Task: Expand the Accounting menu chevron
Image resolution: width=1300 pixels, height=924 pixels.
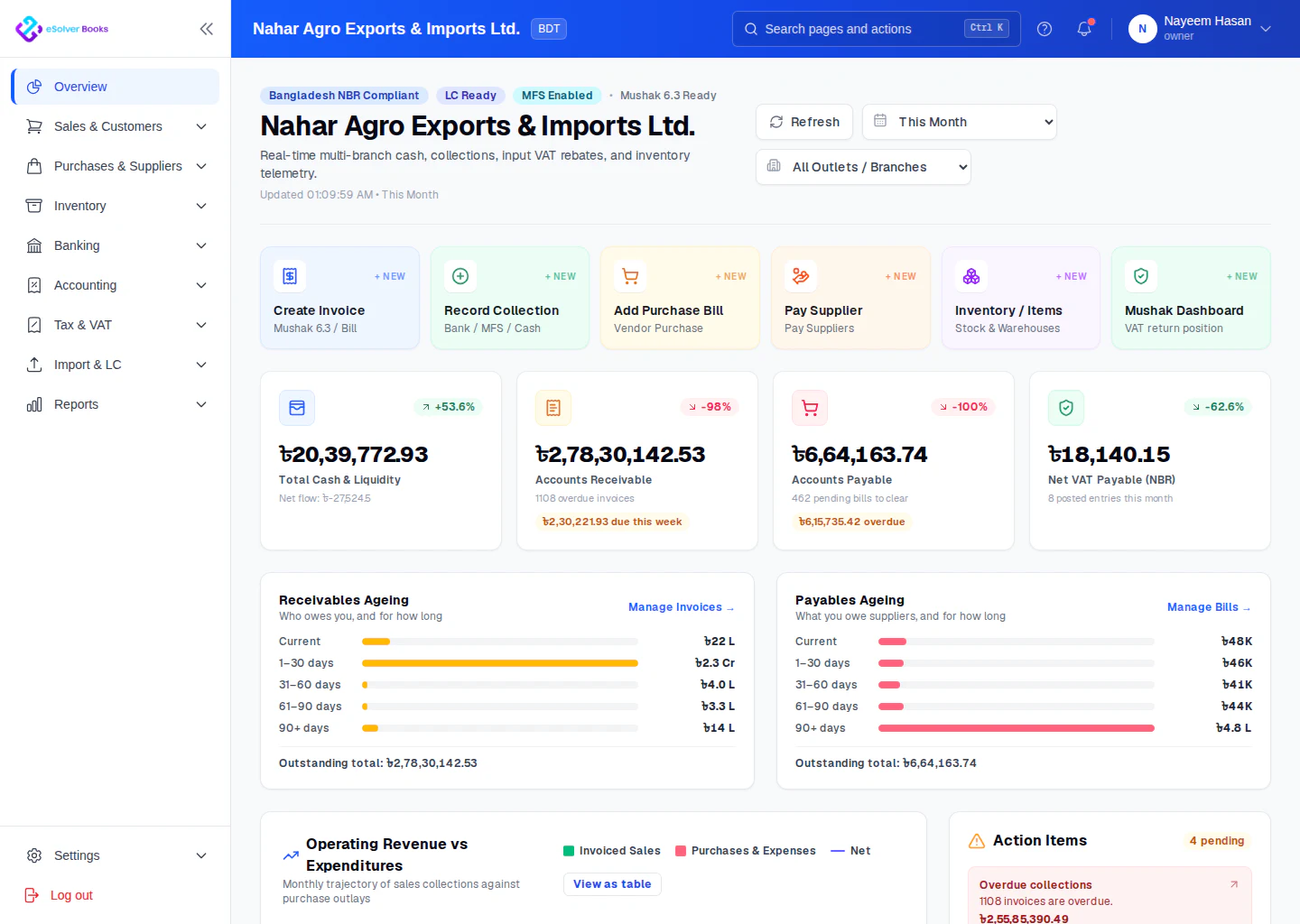Action: point(201,285)
